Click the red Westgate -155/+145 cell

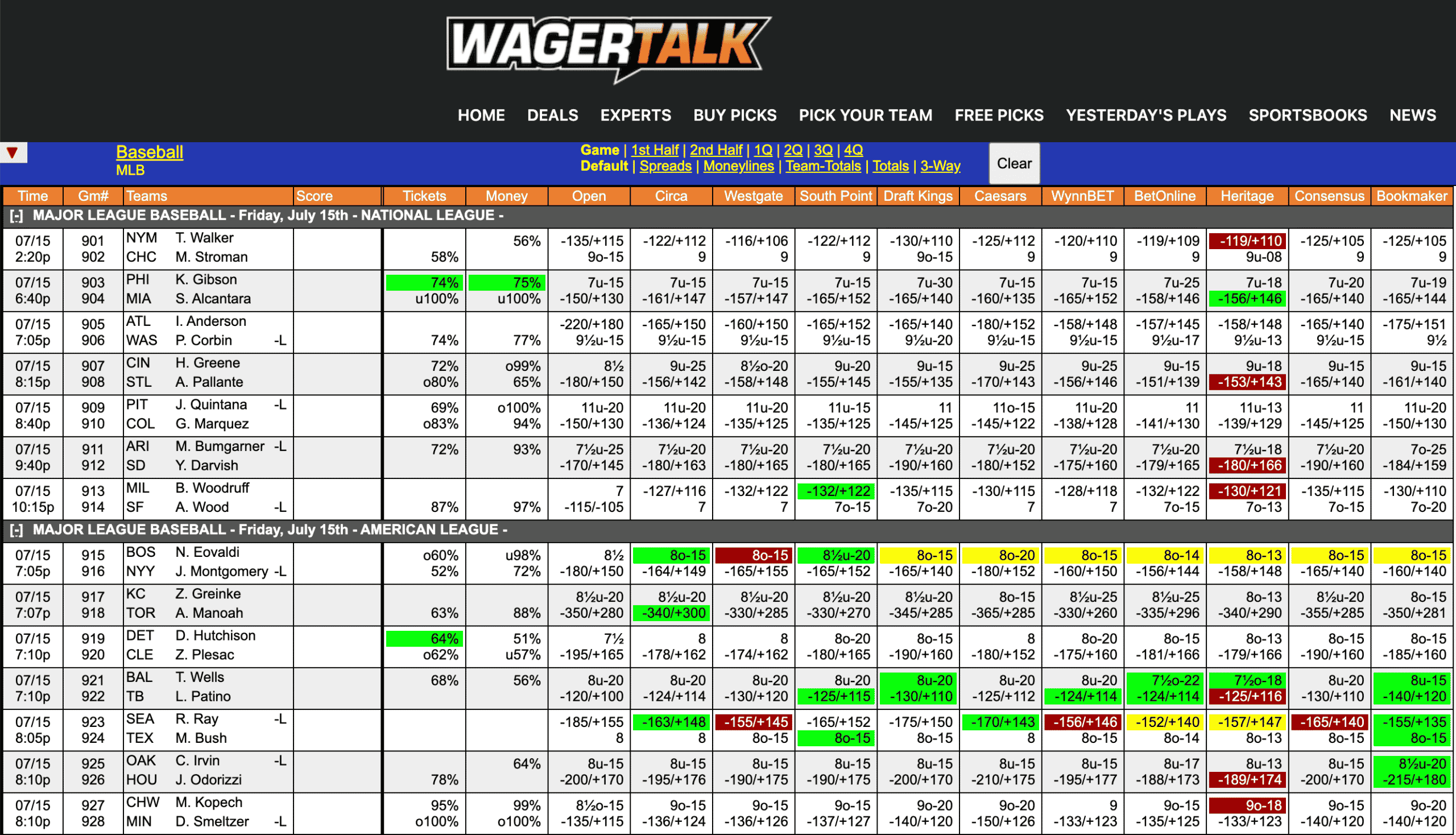tap(754, 722)
